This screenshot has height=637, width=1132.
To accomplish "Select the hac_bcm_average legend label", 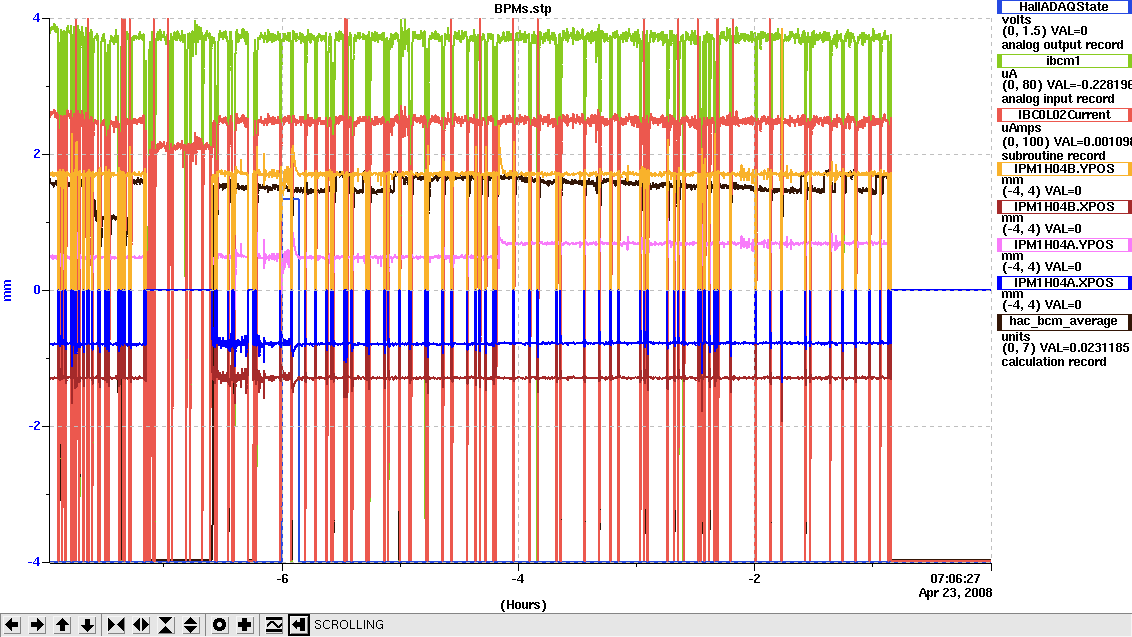I will [1063, 321].
